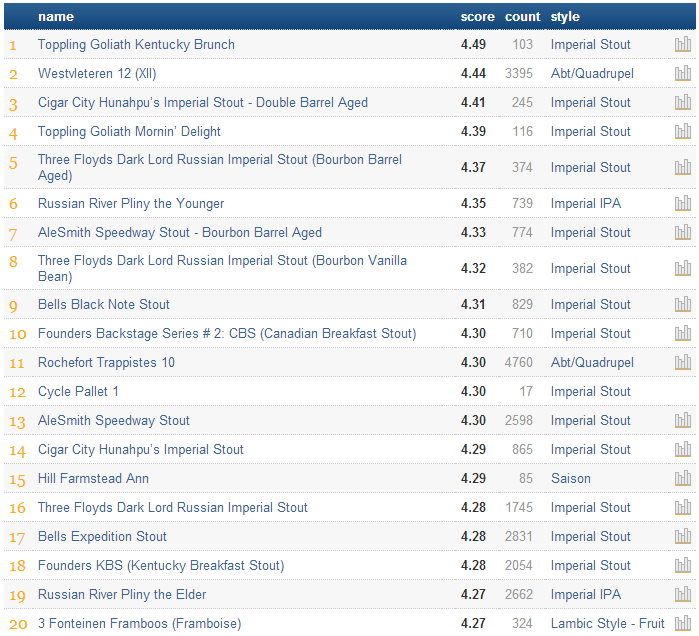Open chart icon for Bells Black Note Stout
Viewport: 699px width, 636px height.
pos(683,304)
